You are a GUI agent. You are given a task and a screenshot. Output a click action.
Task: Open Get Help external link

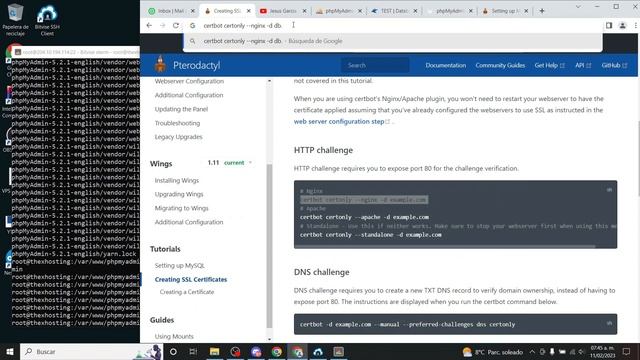tap(549, 65)
